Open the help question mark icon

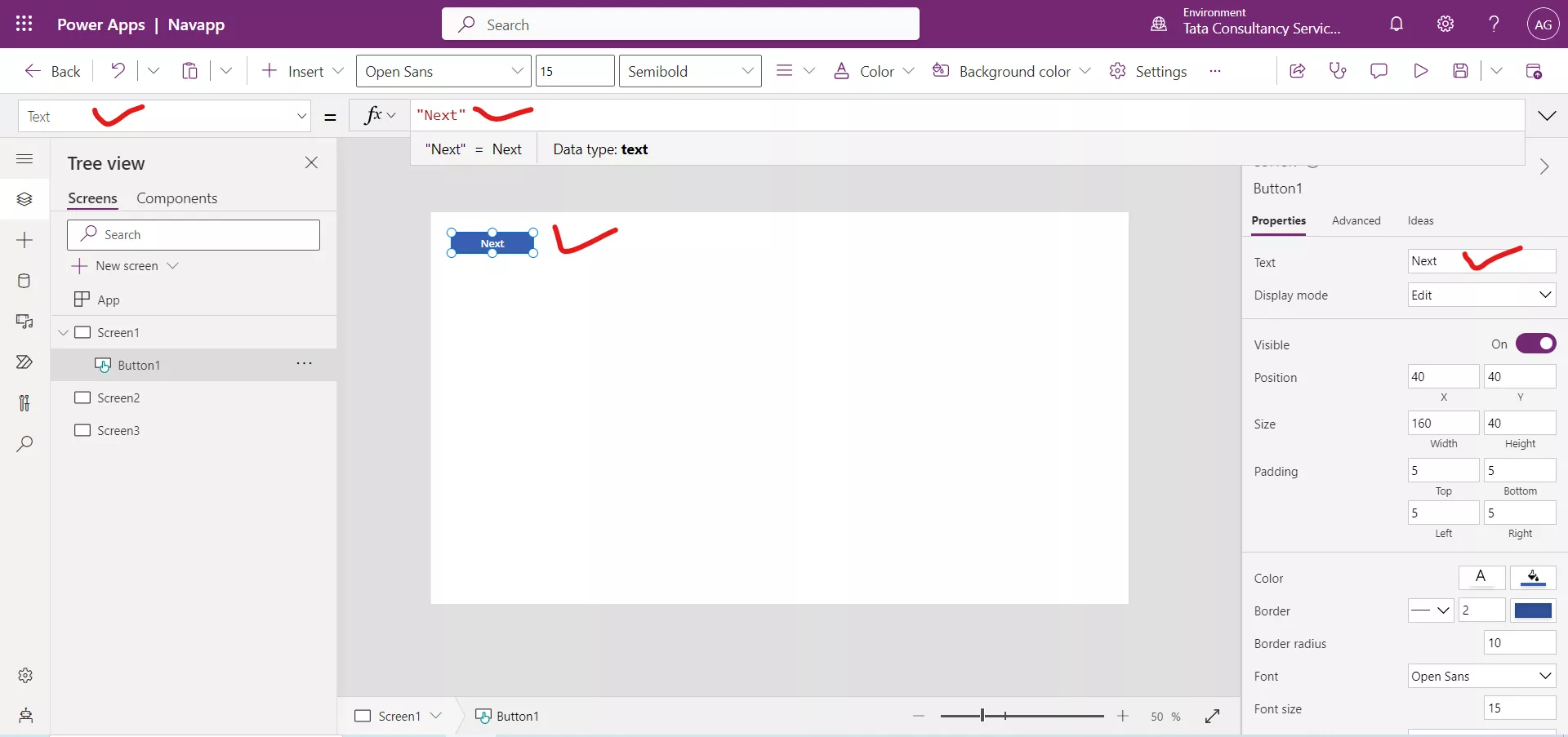click(x=1494, y=24)
